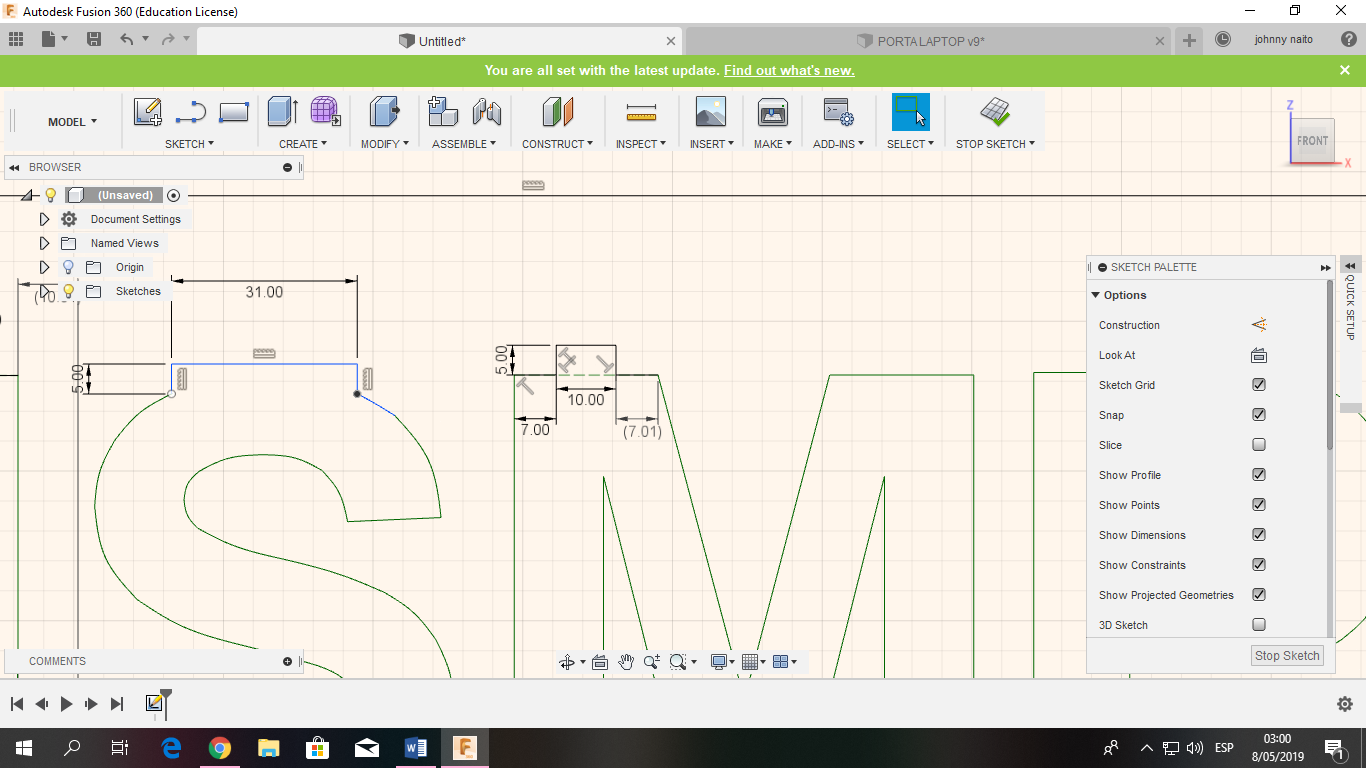Image resolution: width=1366 pixels, height=768 pixels.
Task: Click the Save icon
Action: click(94, 39)
